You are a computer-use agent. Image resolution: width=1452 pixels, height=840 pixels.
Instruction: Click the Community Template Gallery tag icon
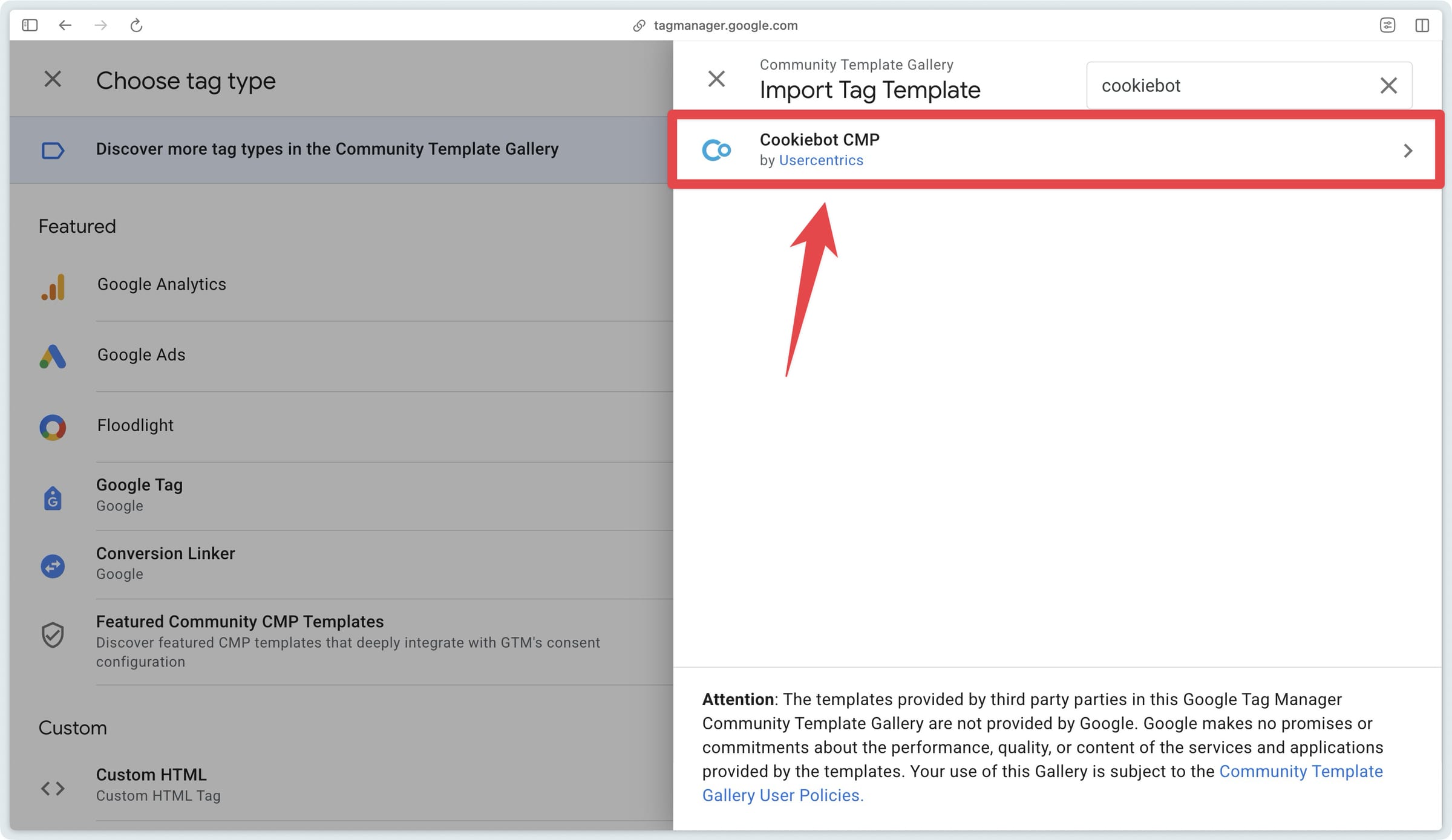point(53,150)
